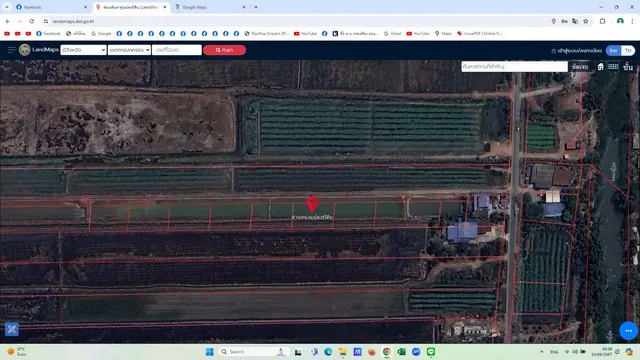Open a new browser tab
The height and width of the screenshot is (360, 640).
coord(256,7)
